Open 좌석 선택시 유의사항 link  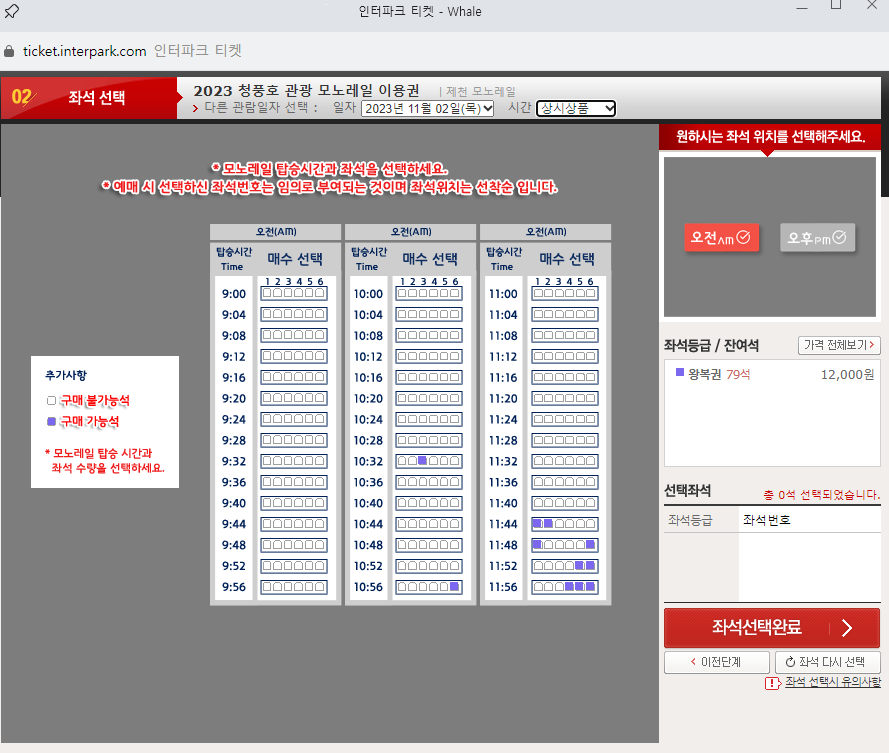click(x=833, y=682)
